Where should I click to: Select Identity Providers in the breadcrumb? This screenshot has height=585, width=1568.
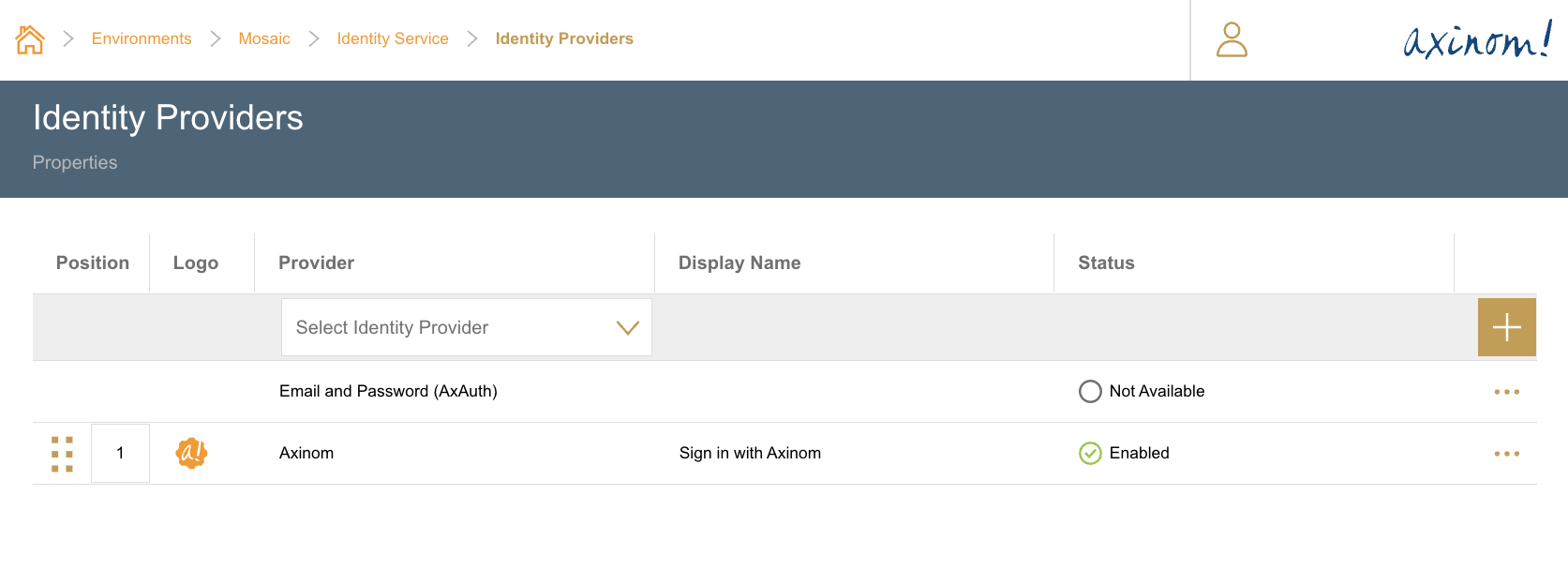564,38
